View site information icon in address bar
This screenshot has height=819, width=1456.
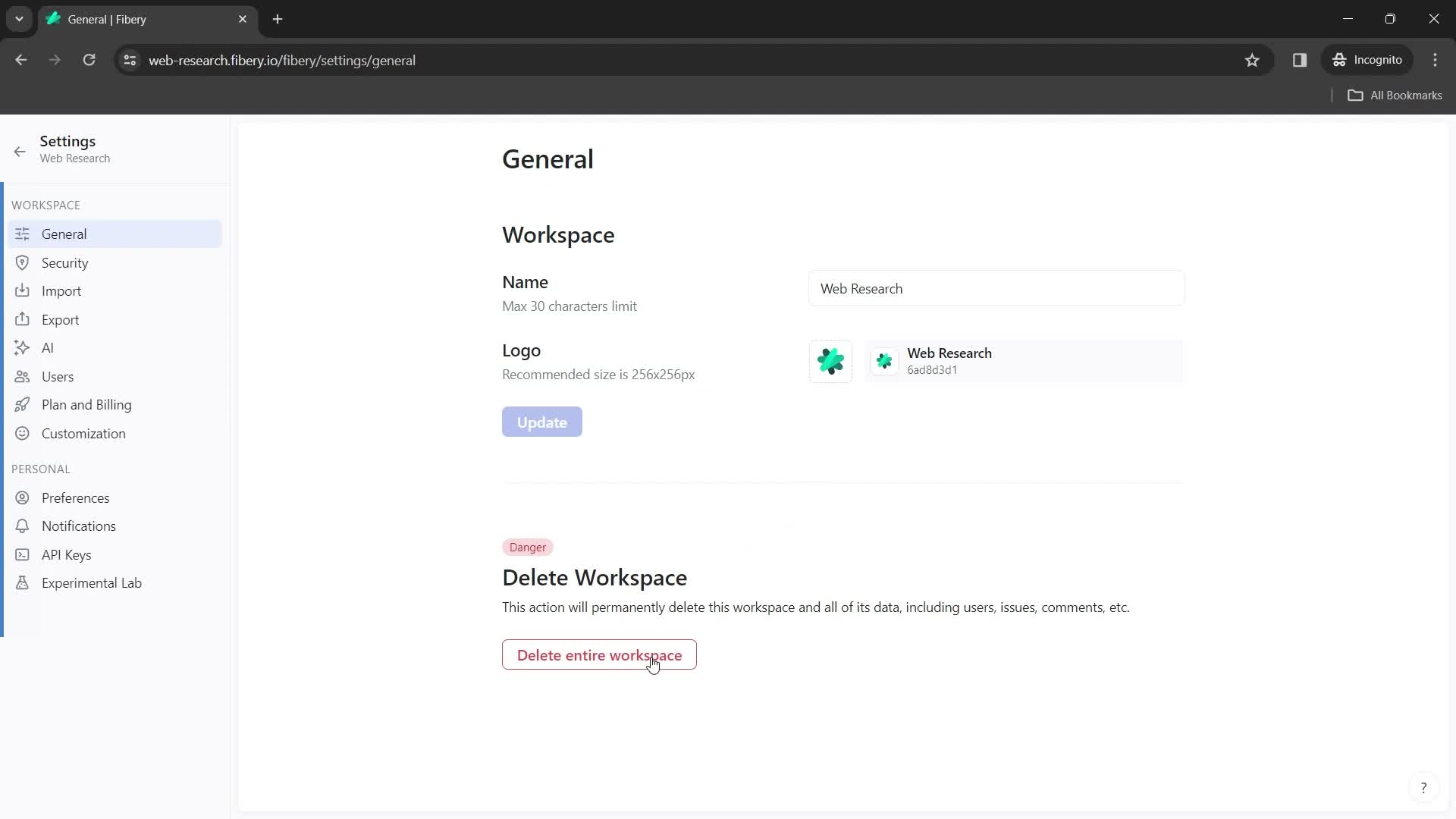(130, 60)
